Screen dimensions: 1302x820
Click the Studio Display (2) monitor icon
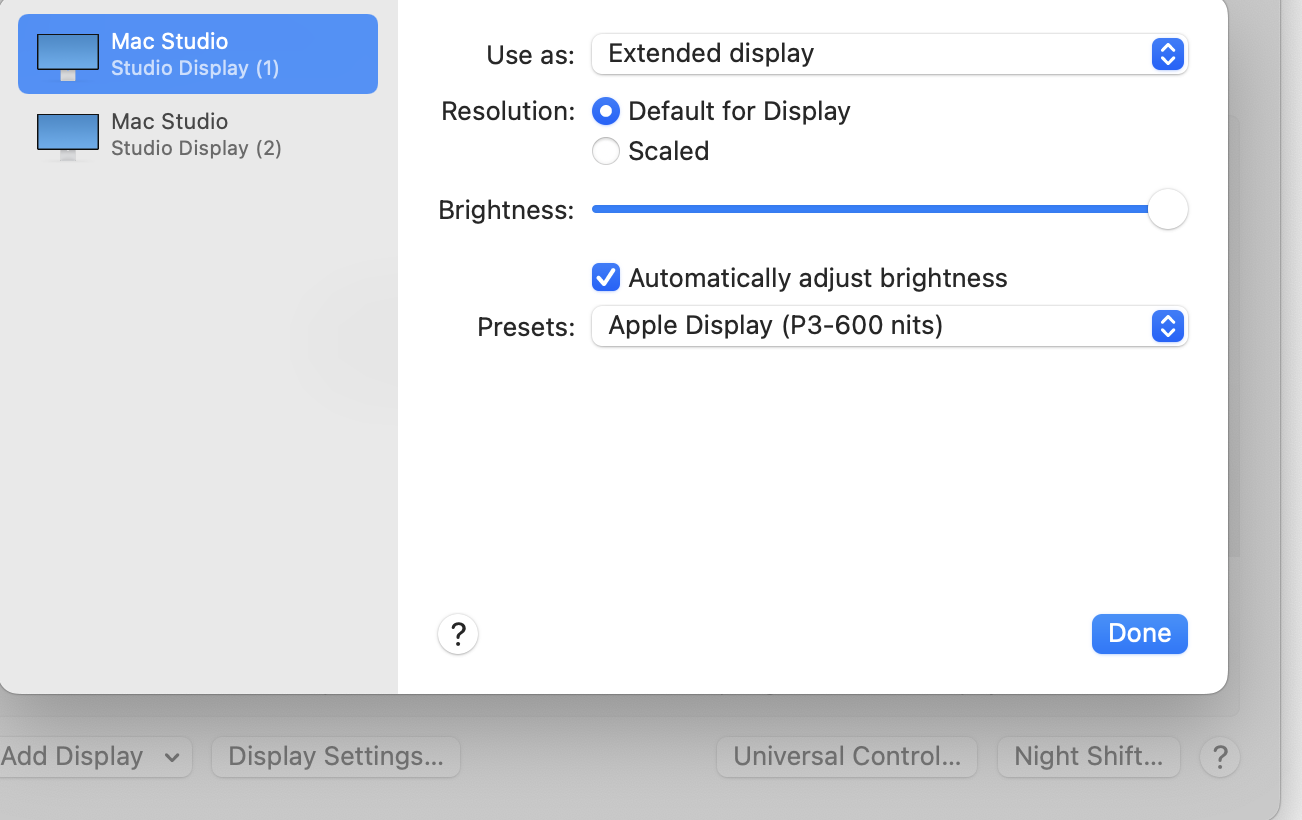pos(68,135)
